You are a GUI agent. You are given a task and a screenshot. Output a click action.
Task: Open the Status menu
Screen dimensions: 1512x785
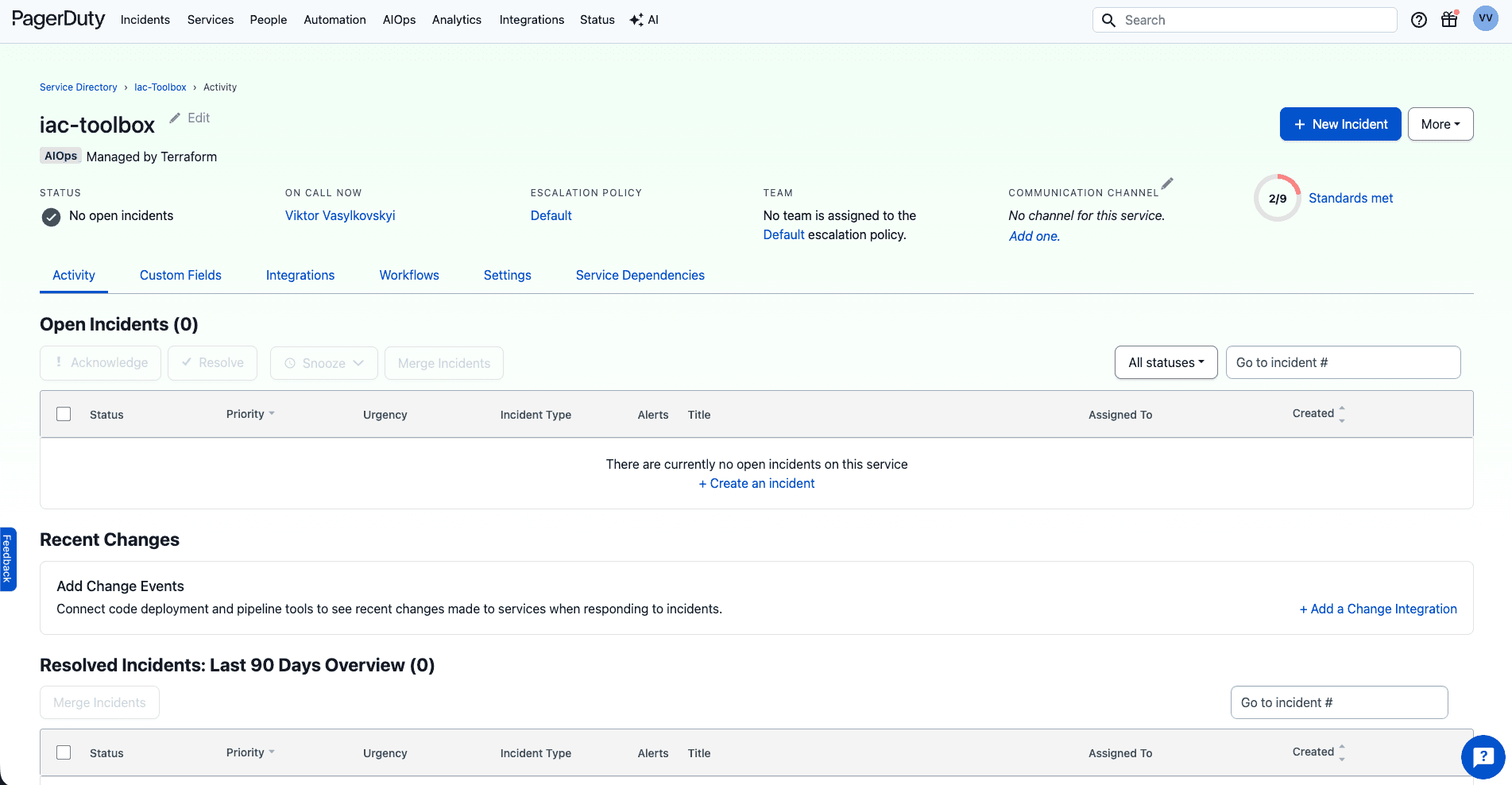point(597,20)
